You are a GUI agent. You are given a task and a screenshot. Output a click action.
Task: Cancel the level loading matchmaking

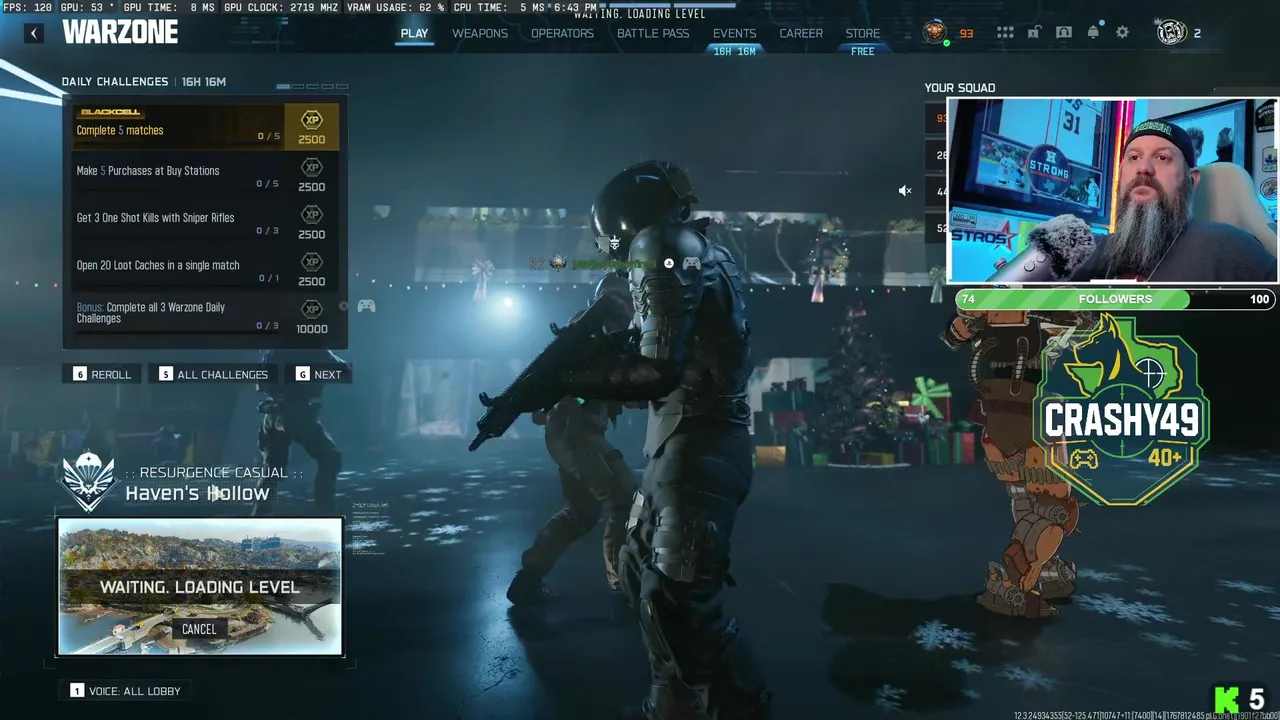199,629
